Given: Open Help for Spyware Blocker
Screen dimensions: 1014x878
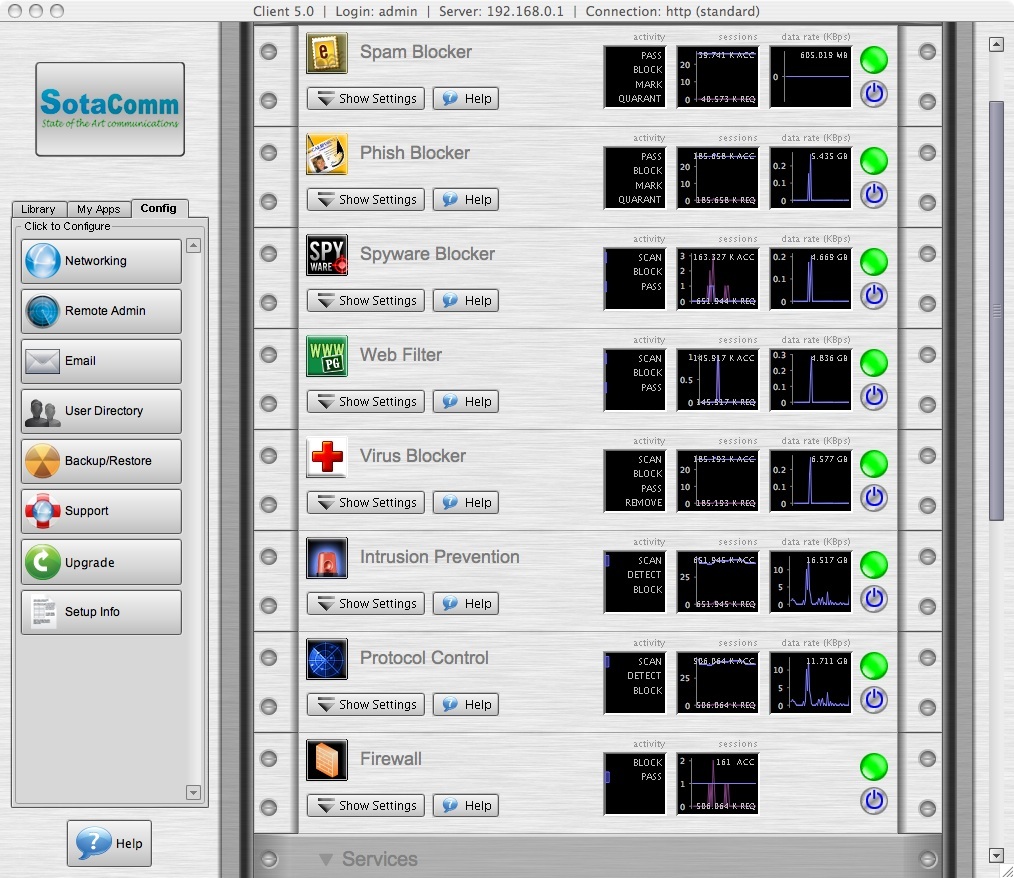Looking at the screenshot, I should (x=466, y=301).
